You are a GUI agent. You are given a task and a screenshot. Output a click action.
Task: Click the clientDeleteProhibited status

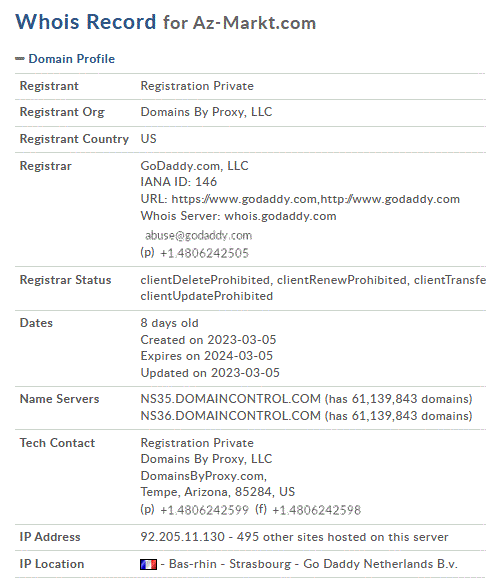coord(205,280)
